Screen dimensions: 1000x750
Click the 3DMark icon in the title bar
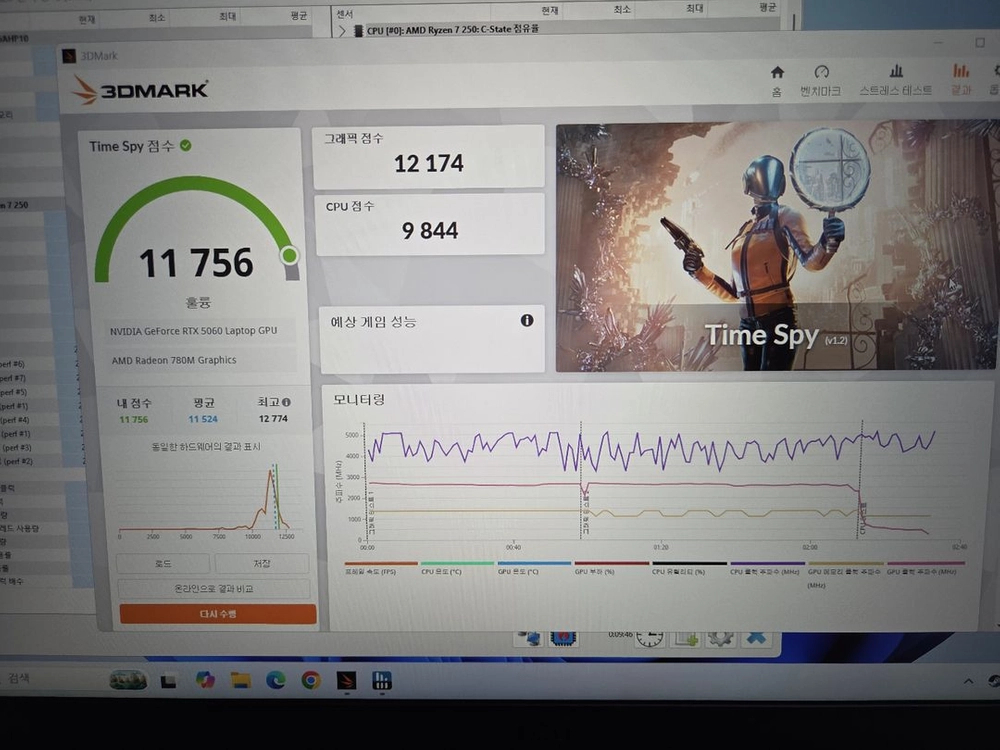tap(69, 55)
